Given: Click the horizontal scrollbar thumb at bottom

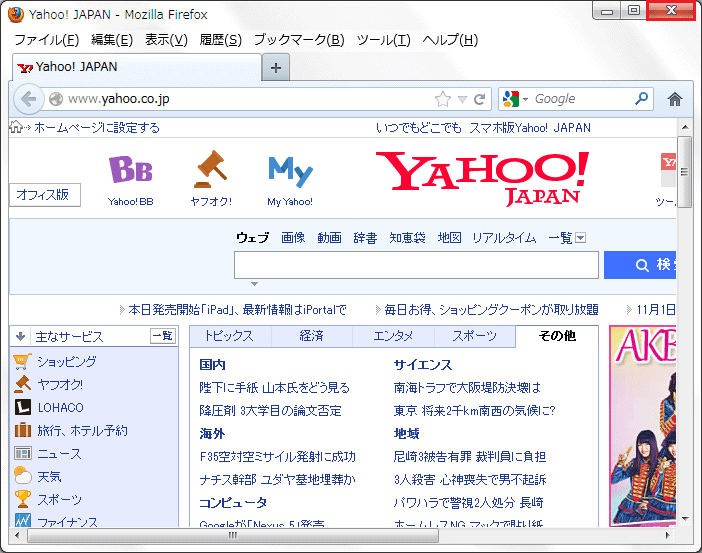Looking at the screenshot, I should tap(233, 535).
